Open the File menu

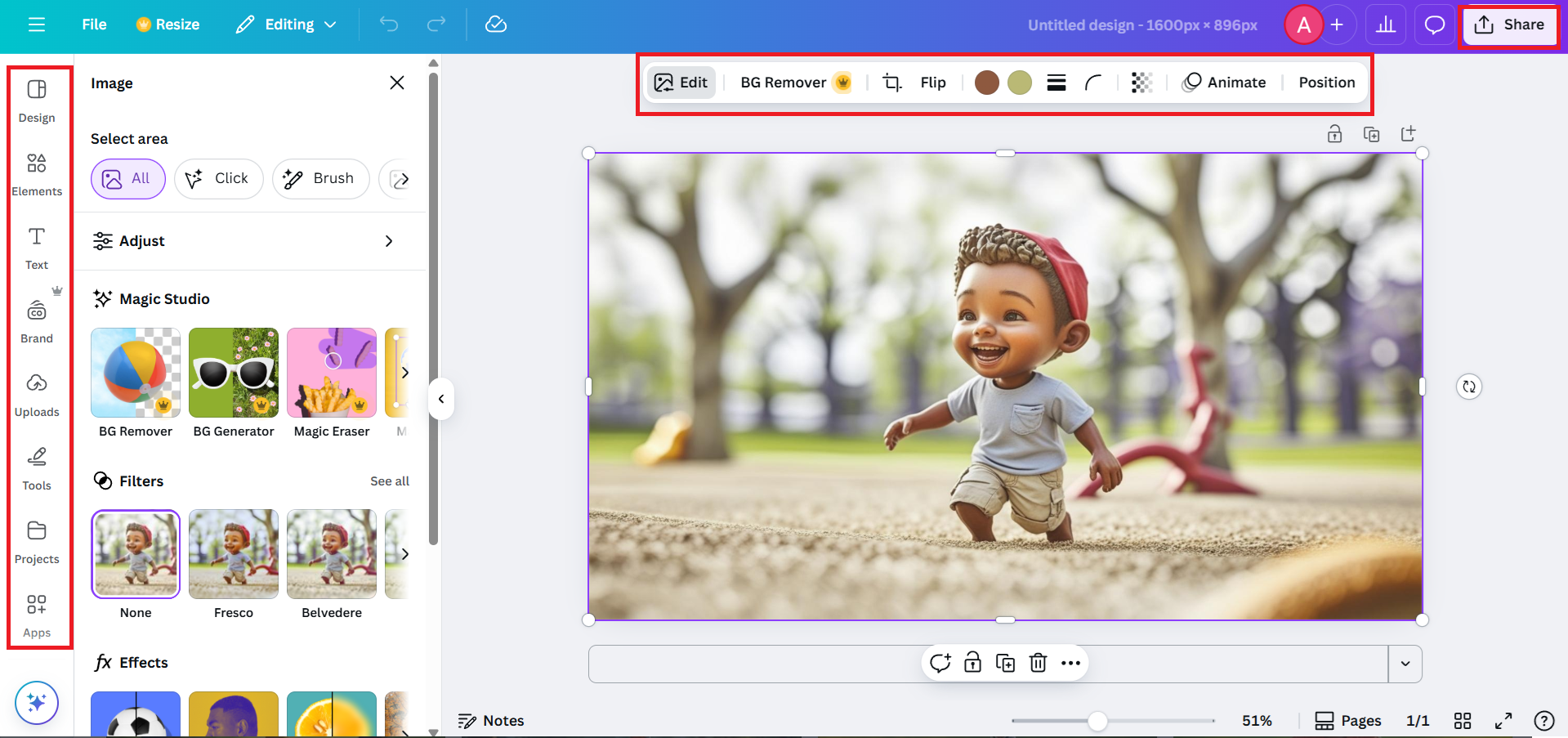click(x=93, y=25)
